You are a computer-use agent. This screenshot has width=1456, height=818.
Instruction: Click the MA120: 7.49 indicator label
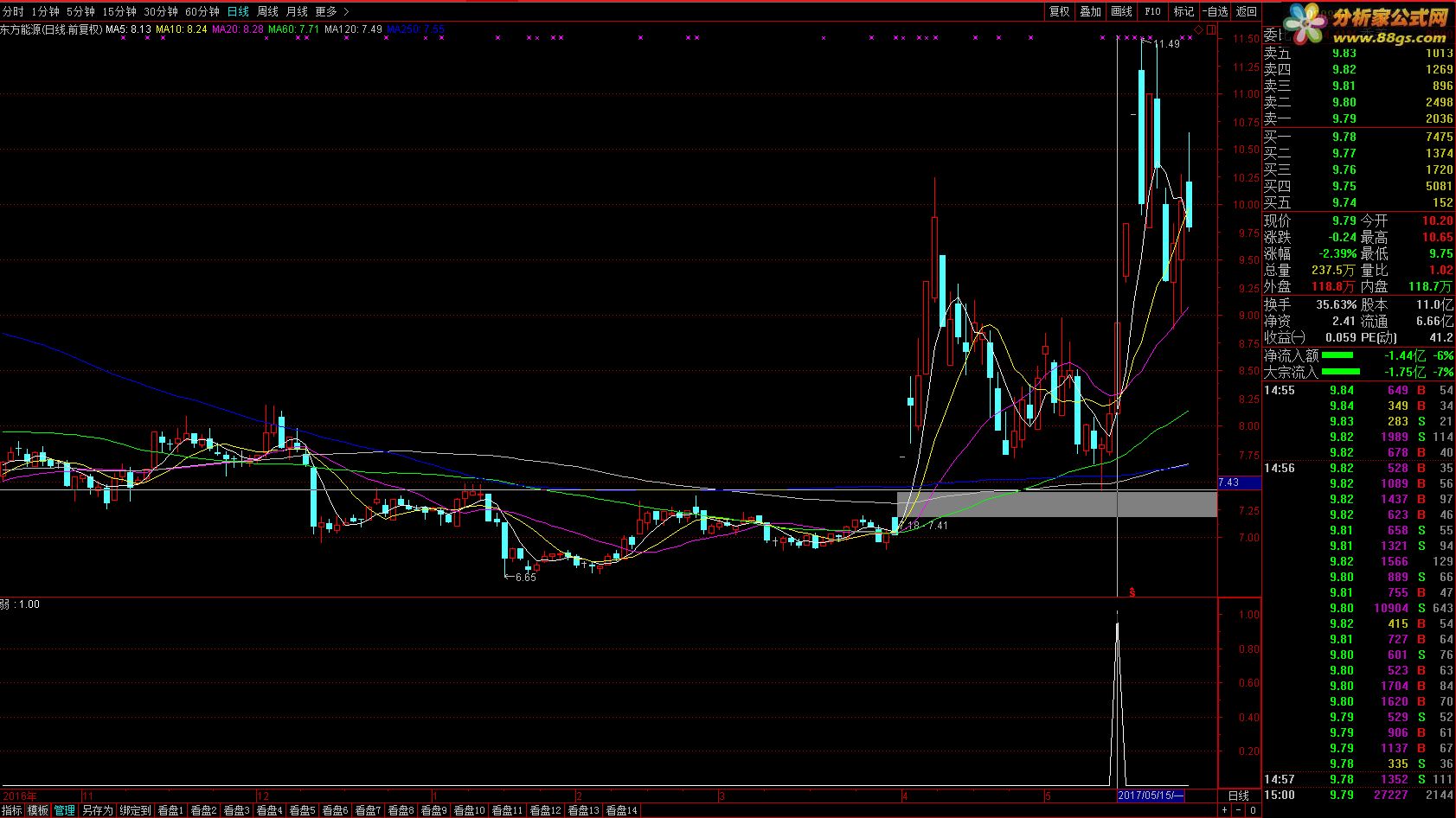click(x=353, y=29)
